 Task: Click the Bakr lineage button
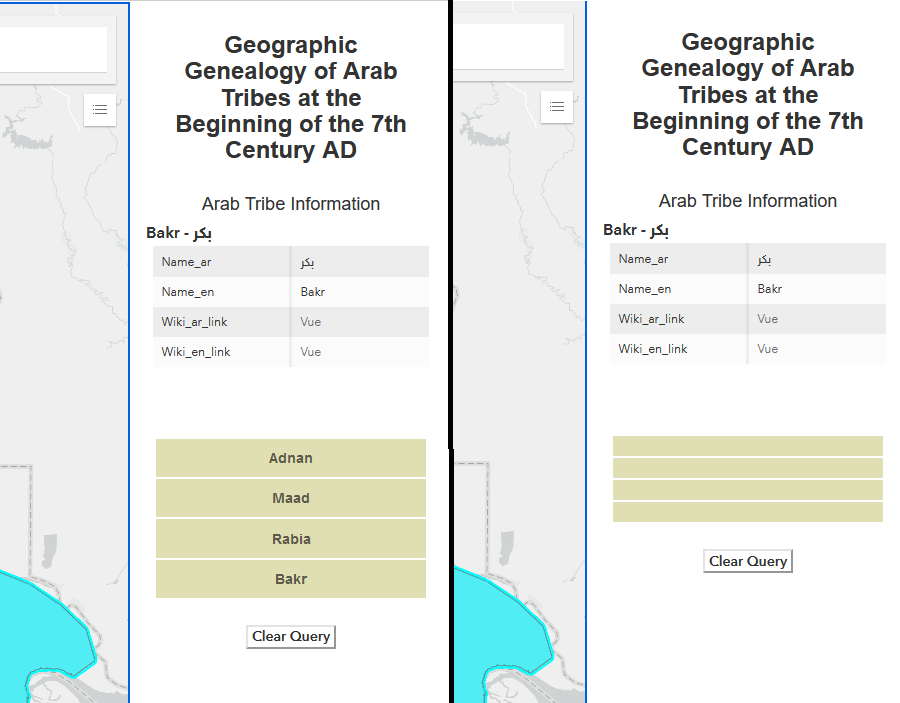point(291,579)
